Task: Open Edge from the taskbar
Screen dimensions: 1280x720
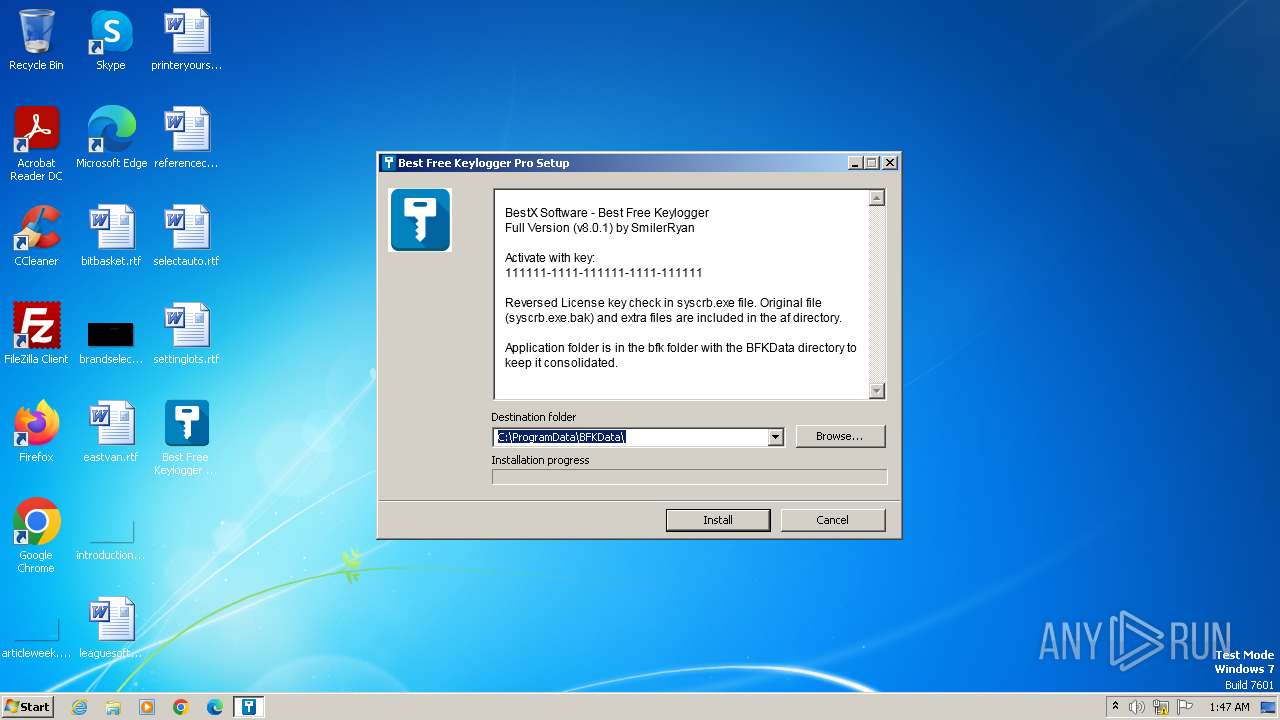Action: pyautogui.click(x=215, y=707)
